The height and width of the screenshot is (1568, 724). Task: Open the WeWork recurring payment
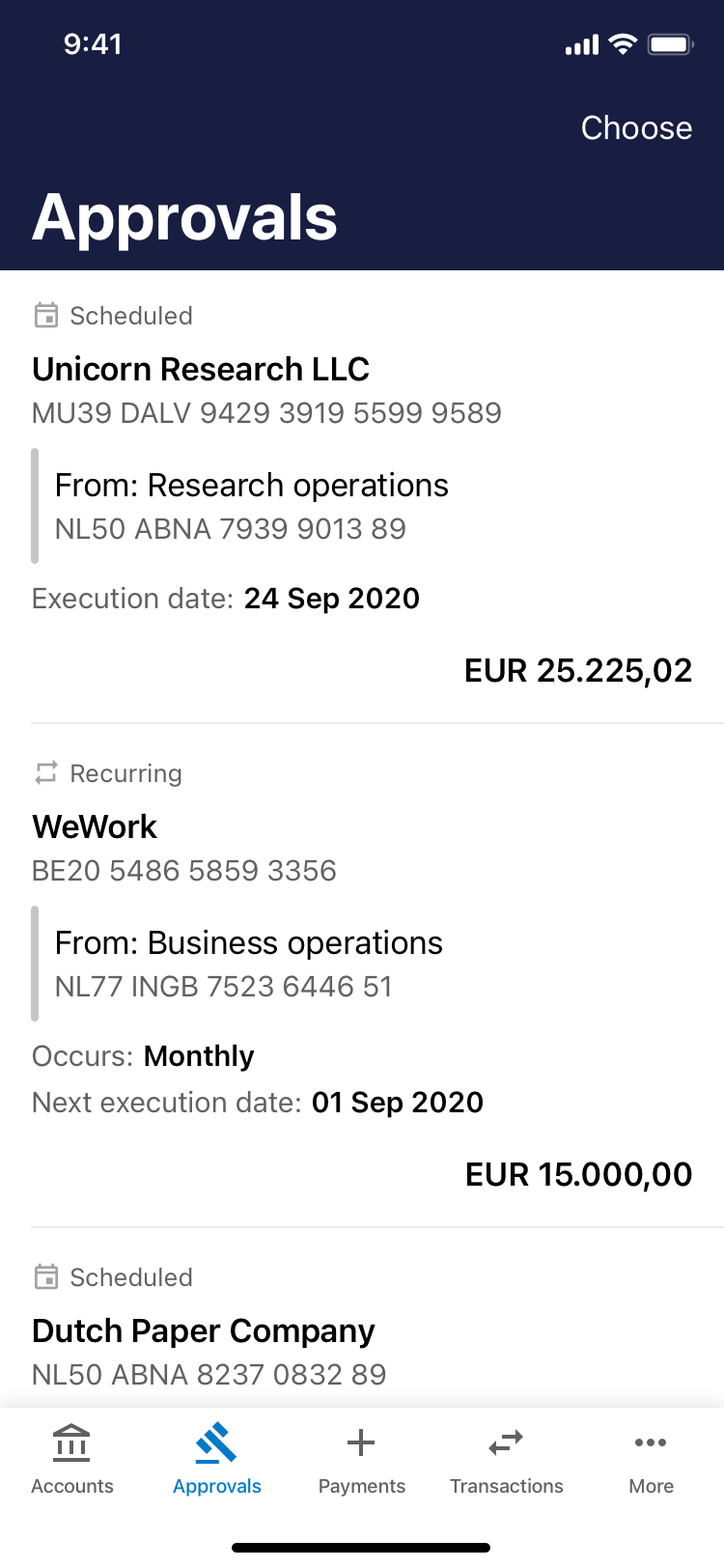click(95, 826)
